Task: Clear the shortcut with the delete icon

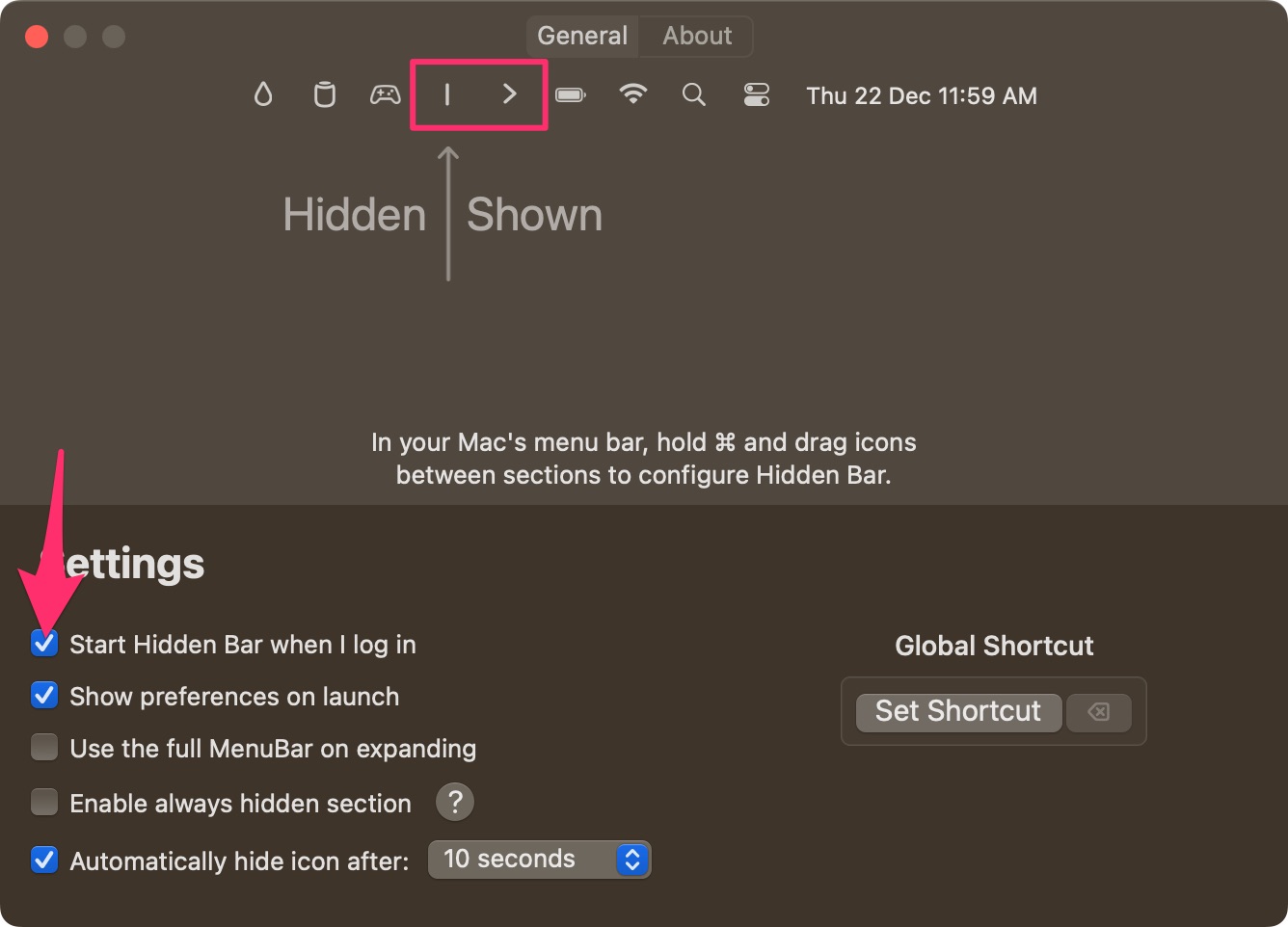Action: (x=1098, y=711)
